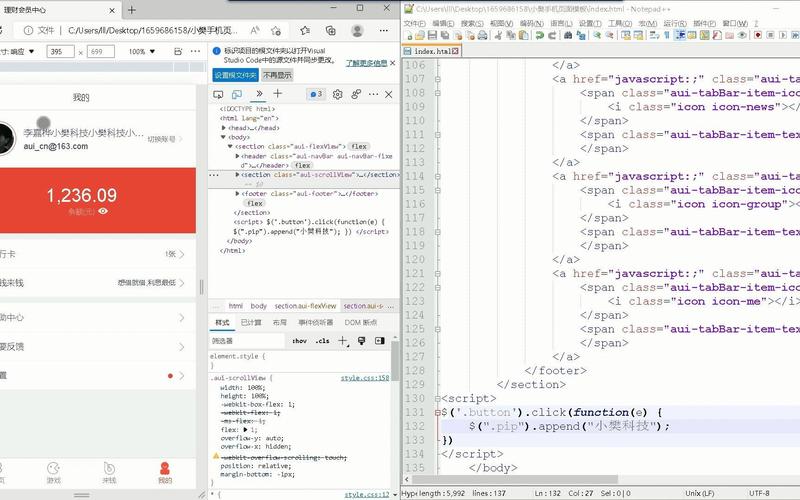This screenshot has height=500, width=800.
Task: Toggle the indent guide icon in Notepad++
Action: pyautogui.click(x=680, y=35)
